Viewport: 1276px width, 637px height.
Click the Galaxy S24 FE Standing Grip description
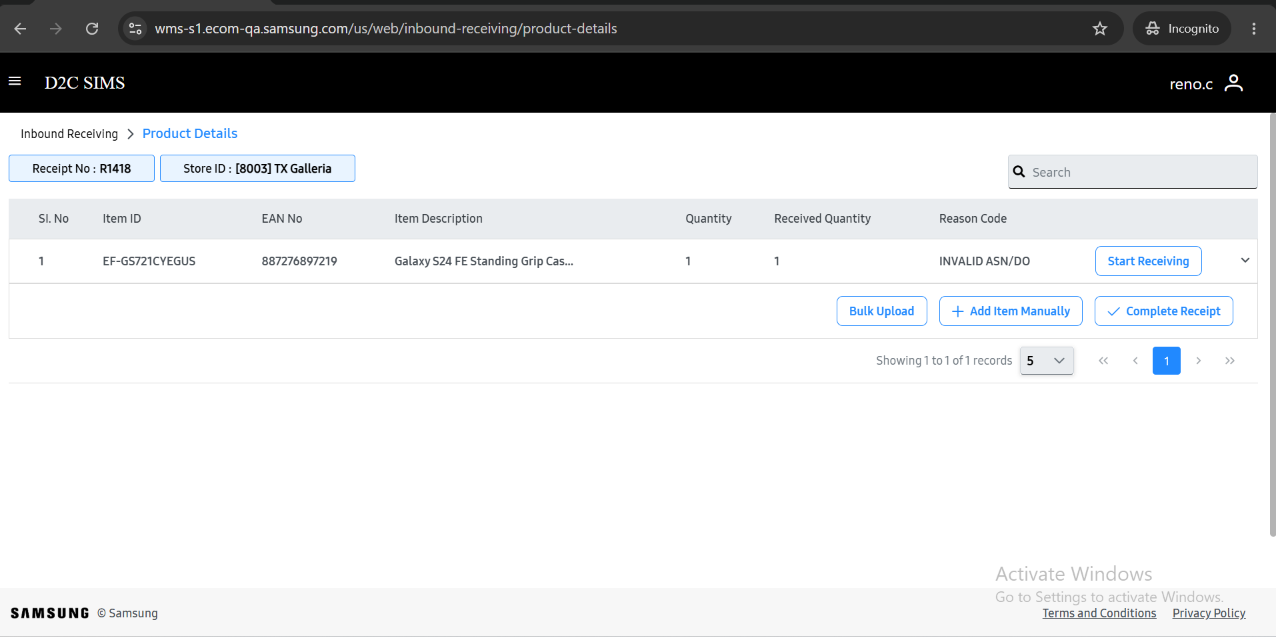pyautogui.click(x=484, y=261)
